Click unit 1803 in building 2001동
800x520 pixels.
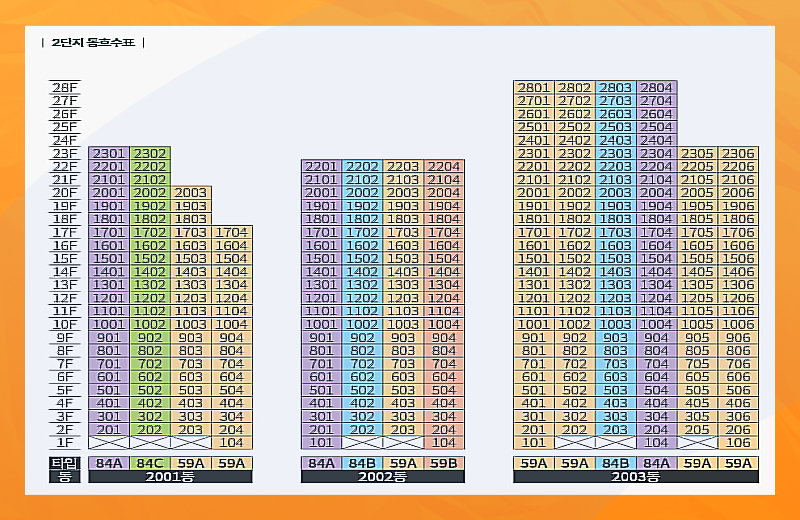(191, 219)
